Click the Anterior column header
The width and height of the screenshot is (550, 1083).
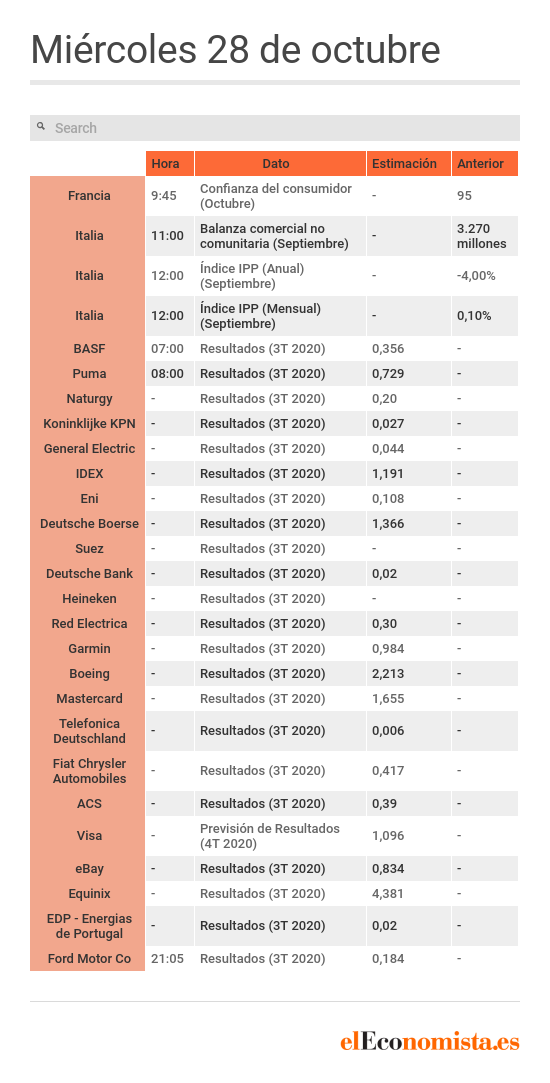[x=484, y=164]
